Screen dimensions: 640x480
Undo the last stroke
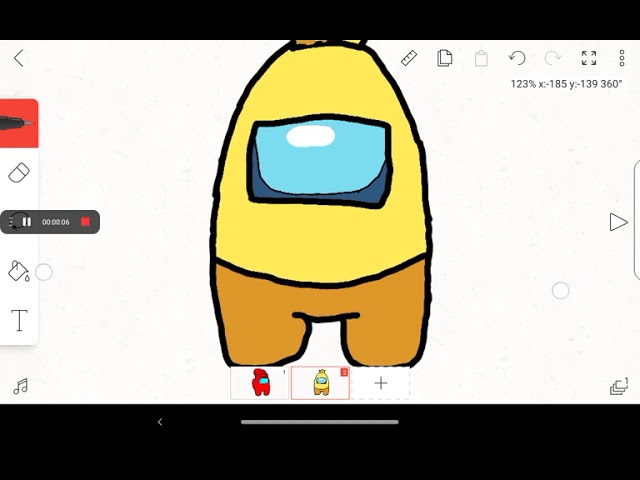tap(517, 58)
